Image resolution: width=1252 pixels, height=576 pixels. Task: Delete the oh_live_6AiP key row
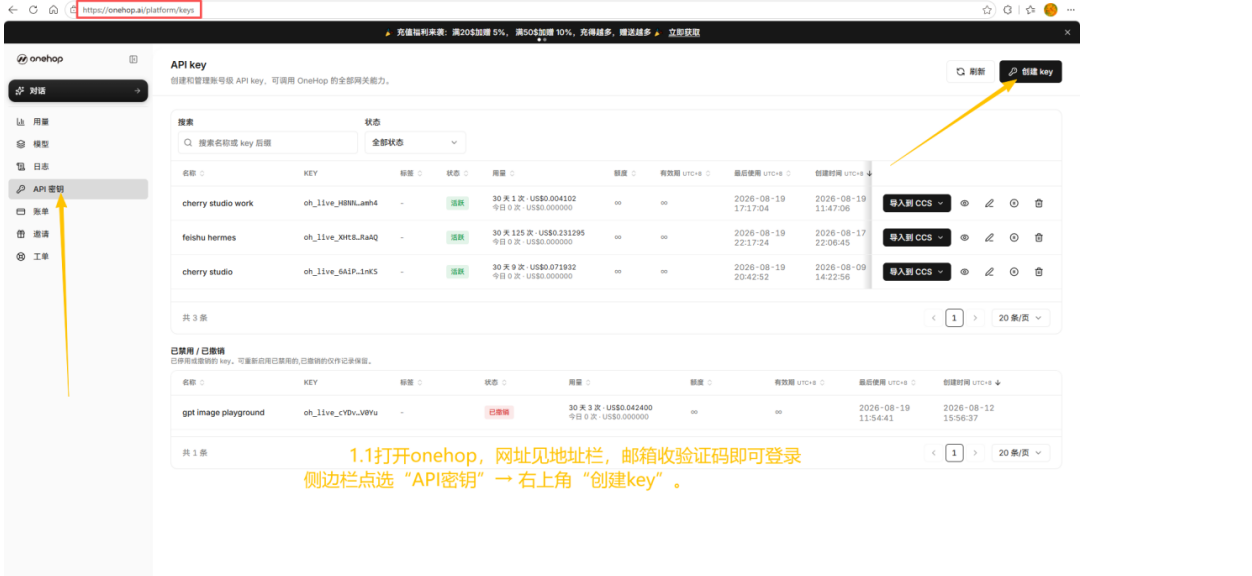pos(1038,271)
